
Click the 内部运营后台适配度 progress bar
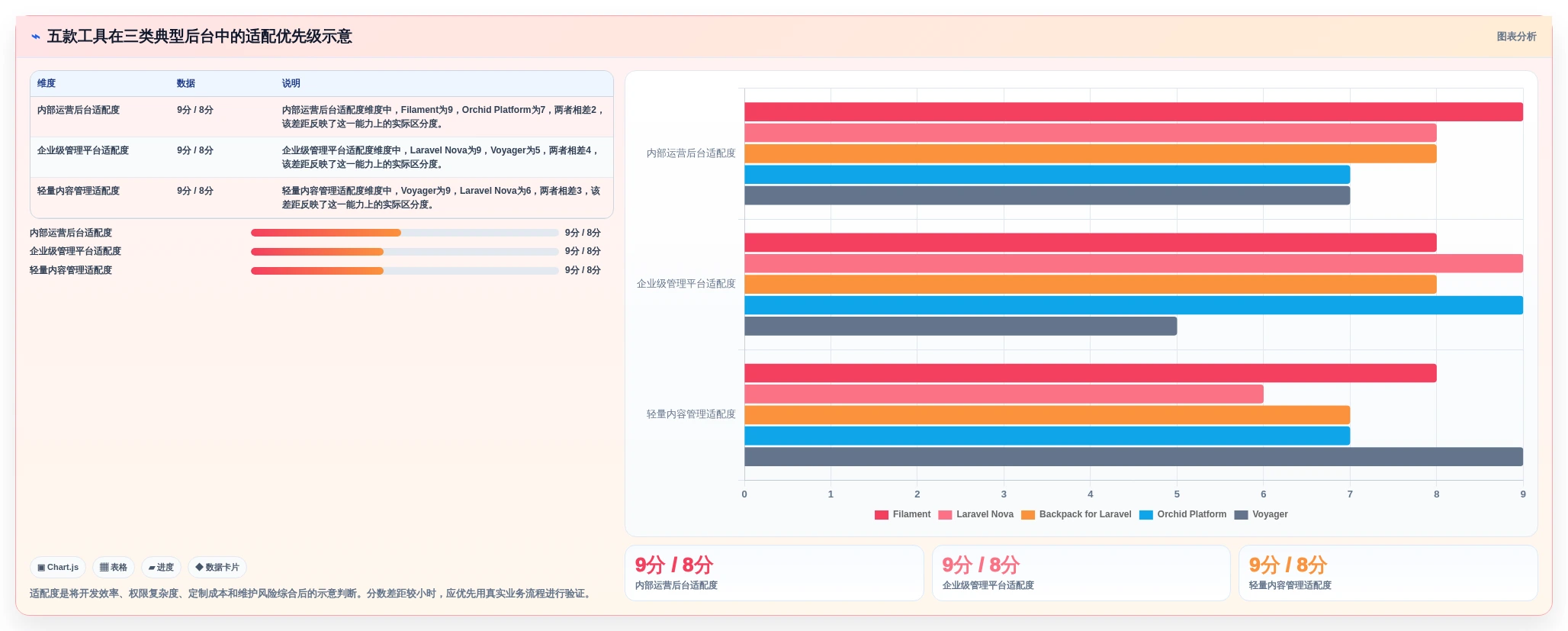pos(404,233)
